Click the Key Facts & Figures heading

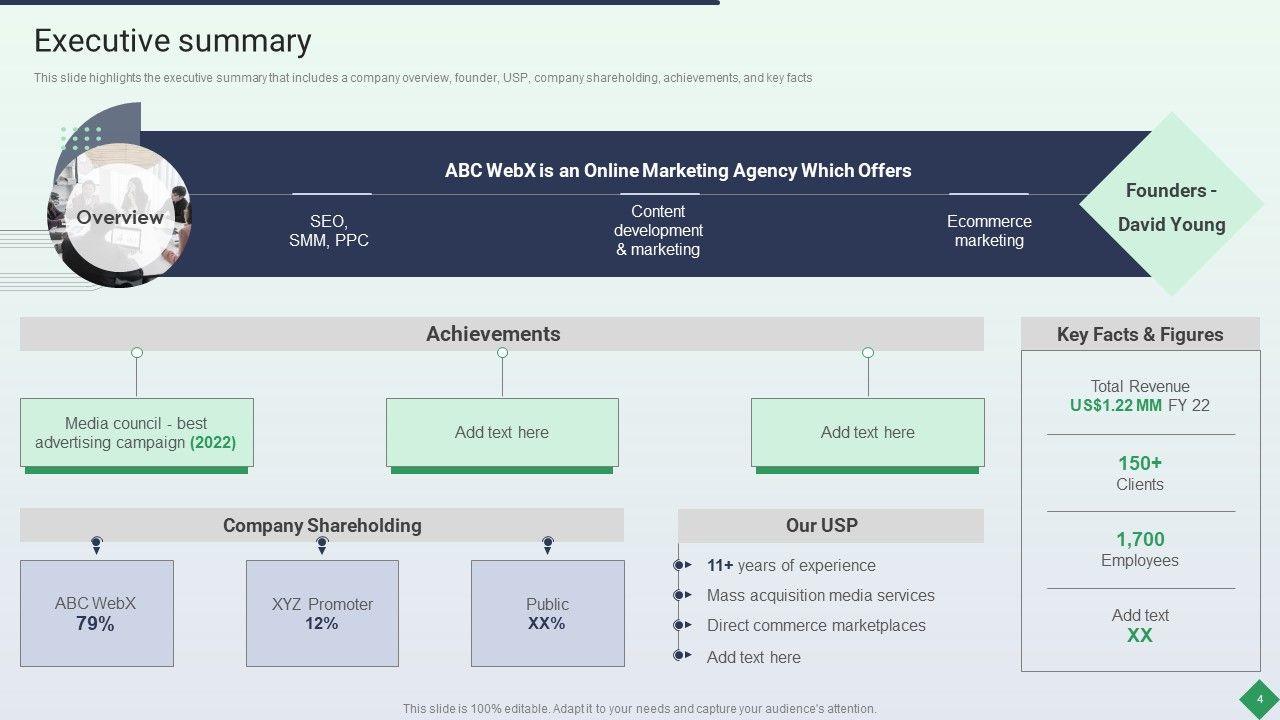click(1140, 334)
